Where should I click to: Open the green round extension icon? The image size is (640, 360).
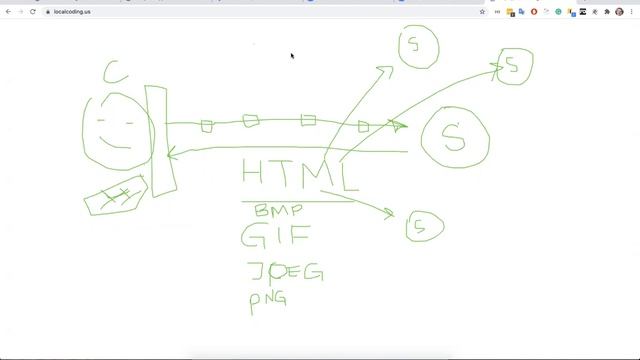tap(558, 12)
